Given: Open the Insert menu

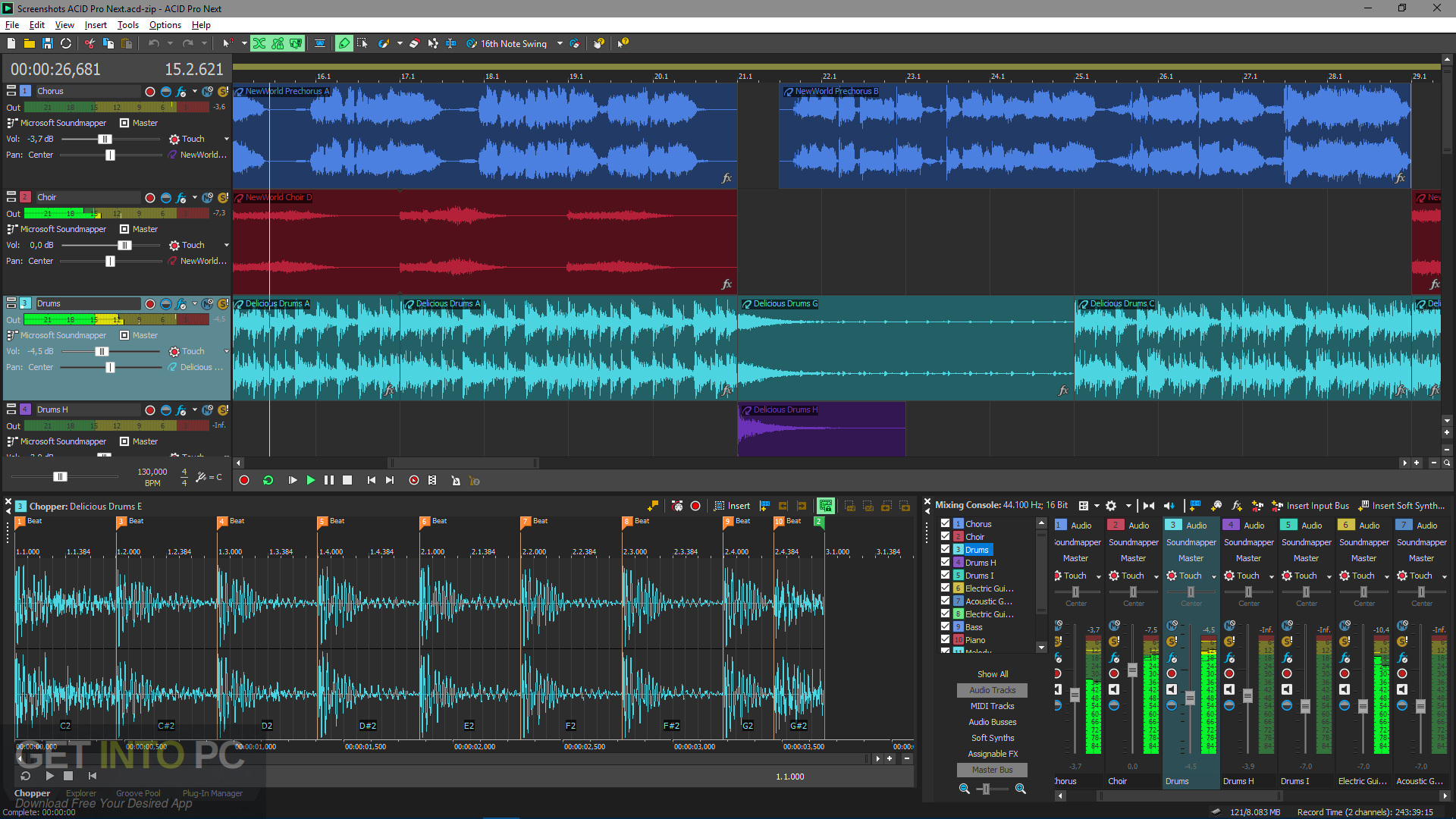Looking at the screenshot, I should click(x=96, y=25).
